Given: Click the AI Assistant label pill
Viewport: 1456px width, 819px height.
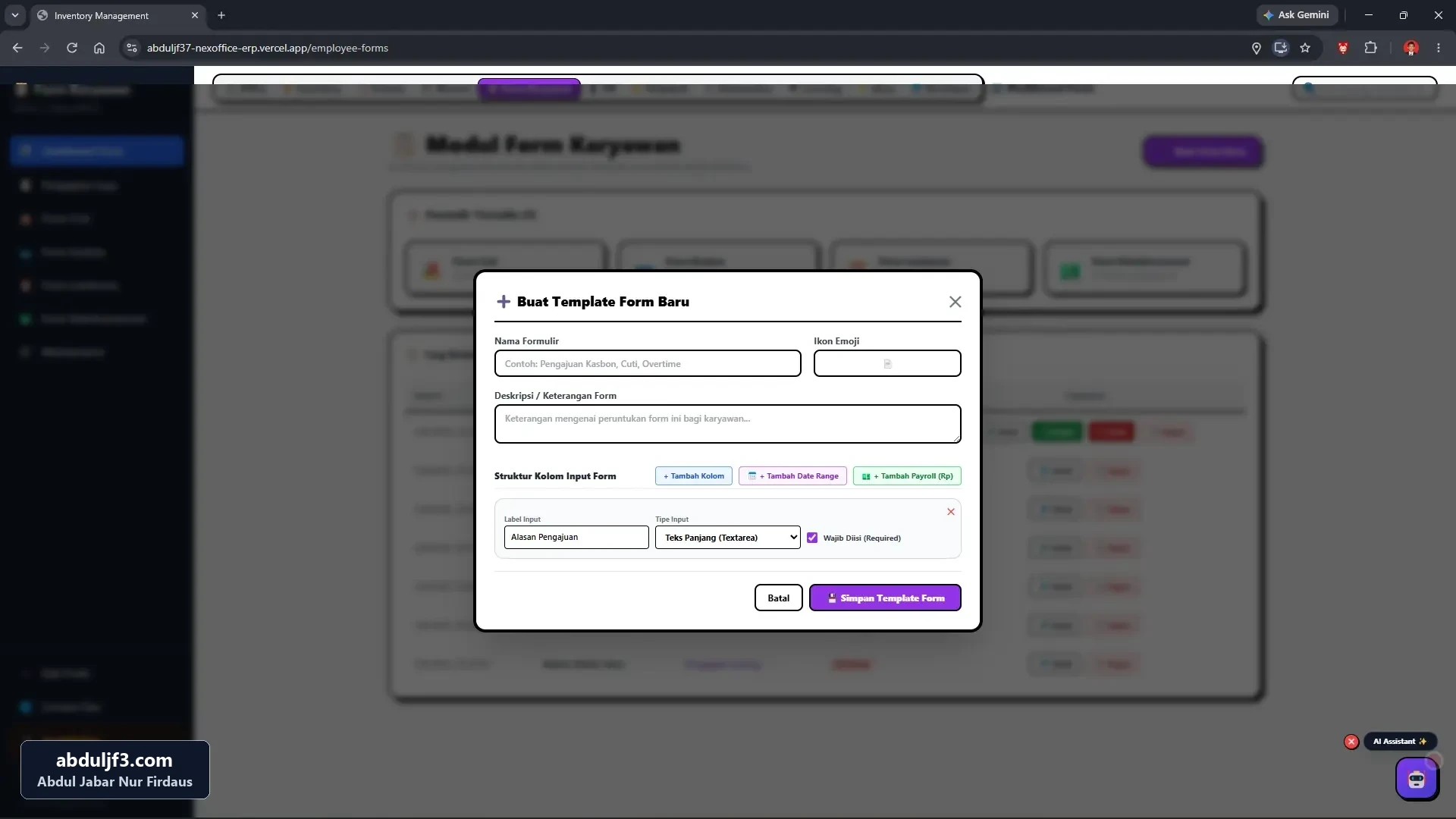Looking at the screenshot, I should 1399,742.
